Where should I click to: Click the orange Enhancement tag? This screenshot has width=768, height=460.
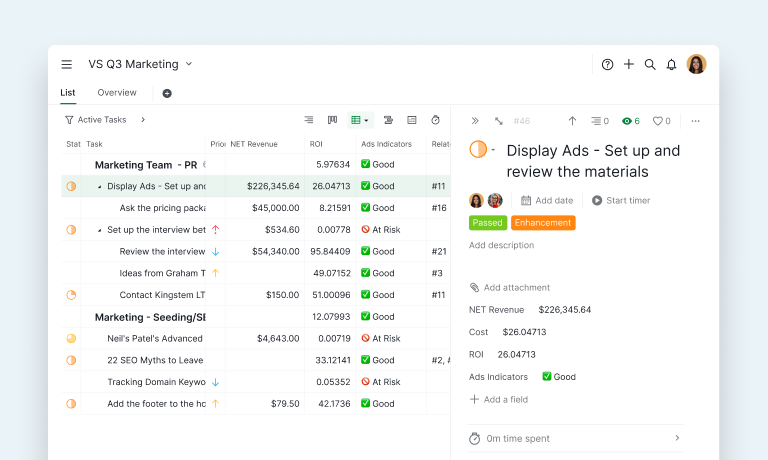pos(543,223)
